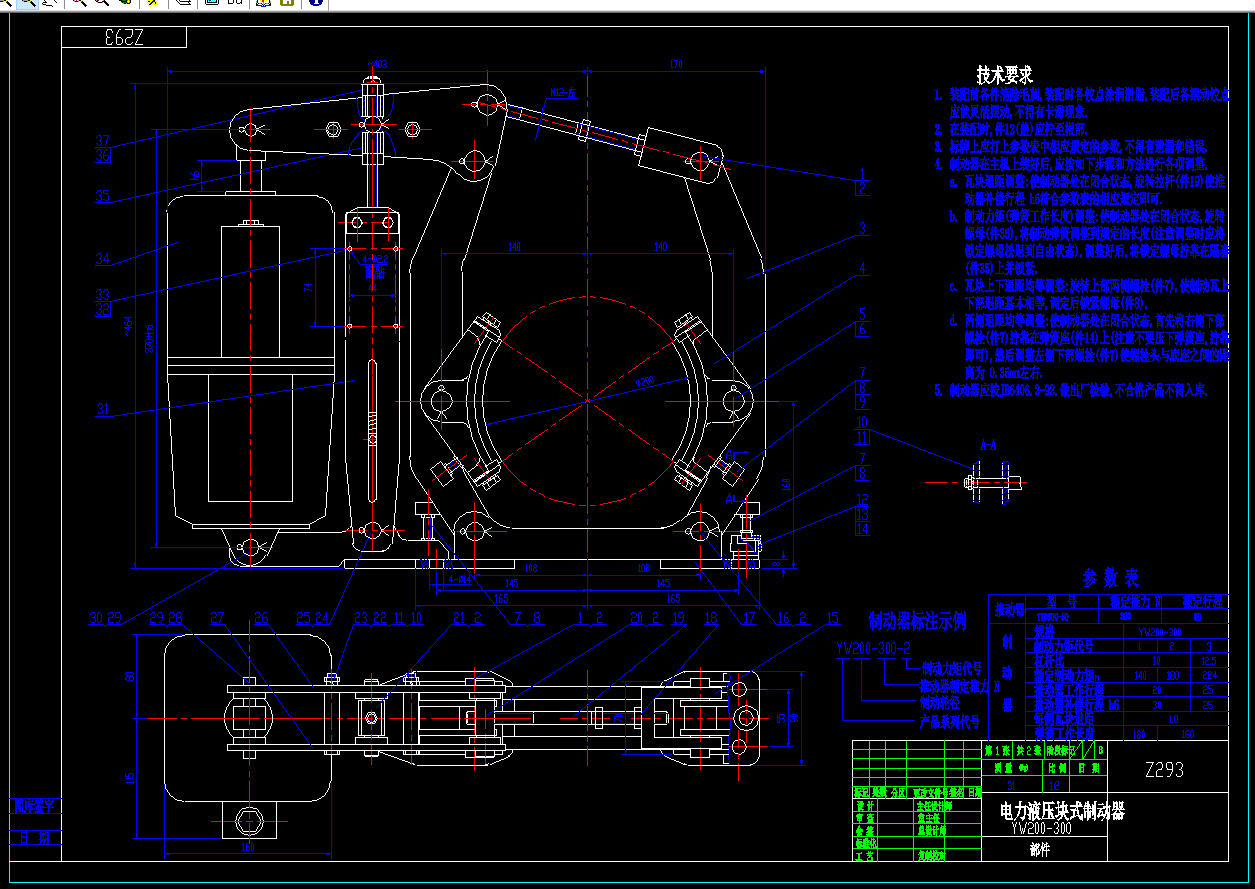Click the 设计 cell in title block
The width and height of the screenshot is (1255, 889).
pyautogui.click(x=865, y=803)
